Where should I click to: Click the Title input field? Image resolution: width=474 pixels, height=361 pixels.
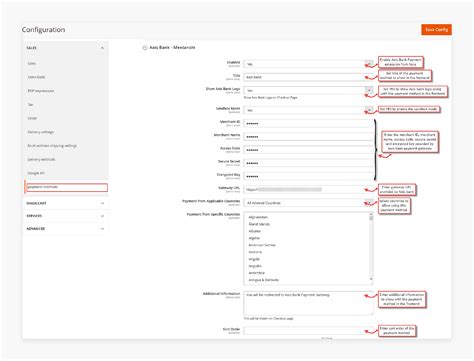click(308, 77)
